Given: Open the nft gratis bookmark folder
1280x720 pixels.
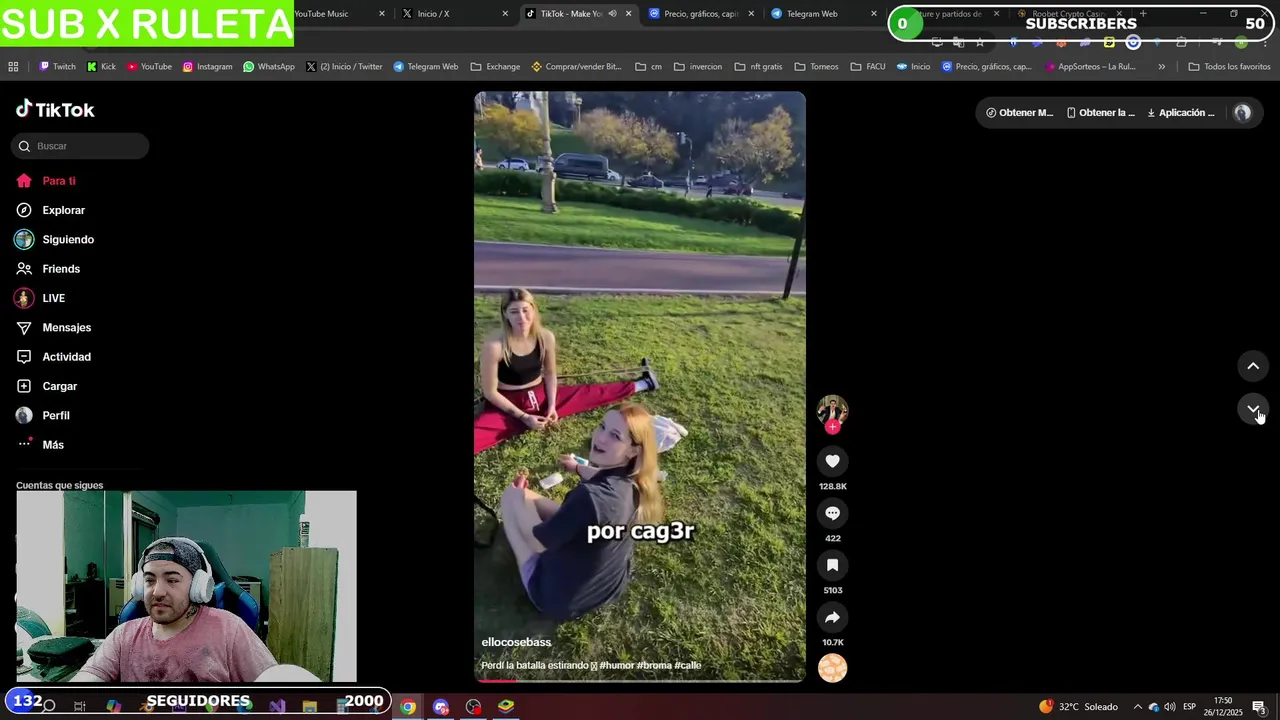Looking at the screenshot, I should [758, 67].
